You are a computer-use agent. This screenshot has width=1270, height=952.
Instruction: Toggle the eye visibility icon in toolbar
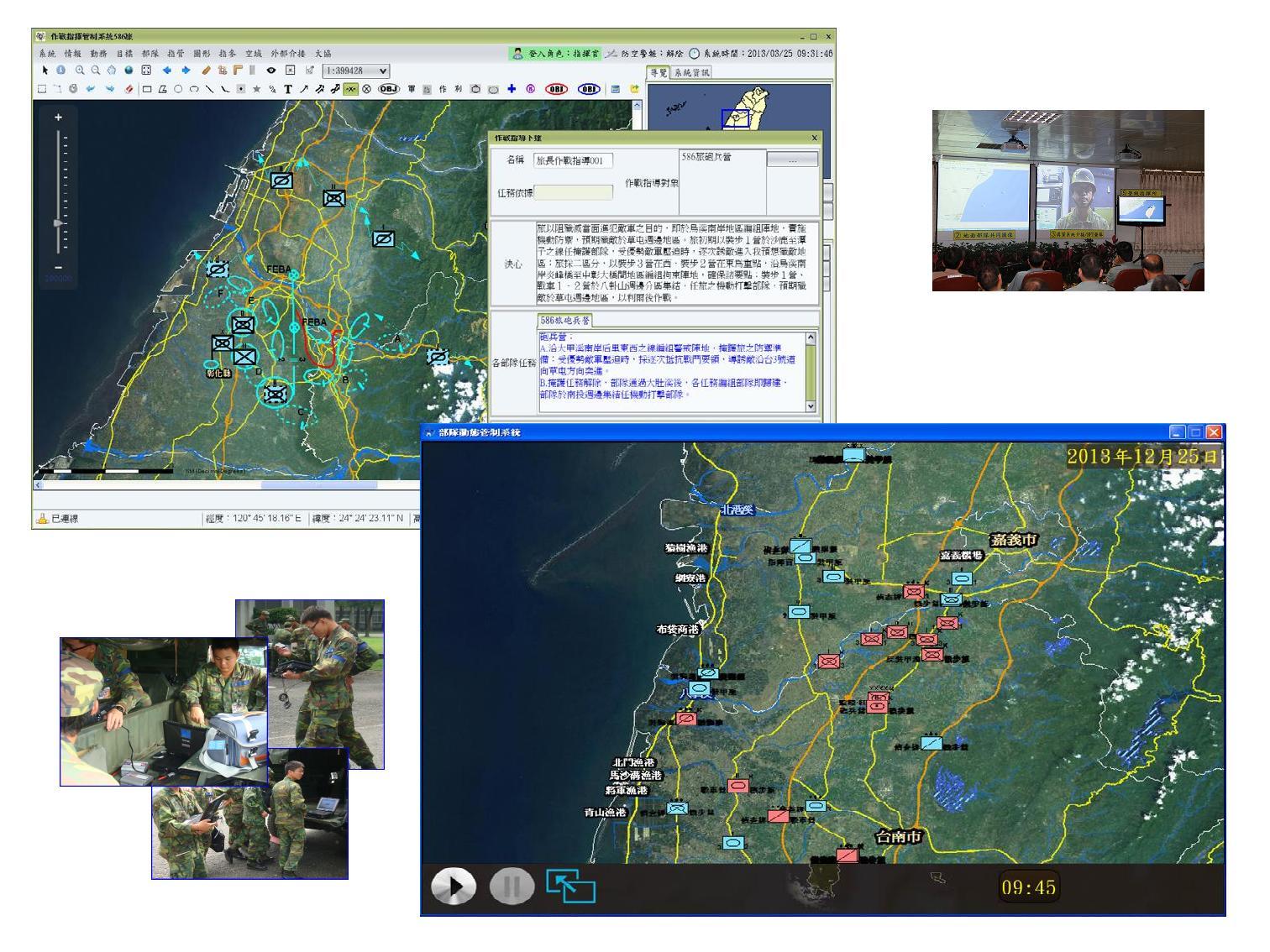[271, 71]
